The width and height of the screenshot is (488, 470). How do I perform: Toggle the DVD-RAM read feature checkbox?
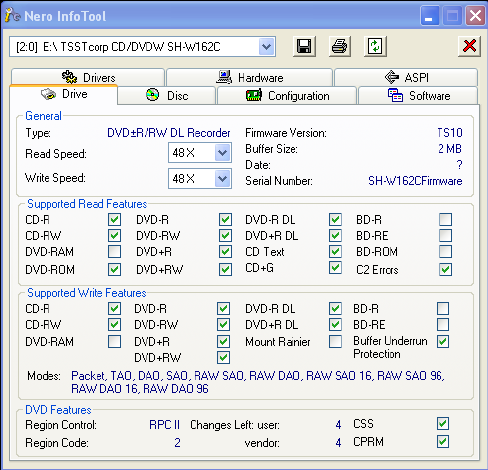pos(114,252)
